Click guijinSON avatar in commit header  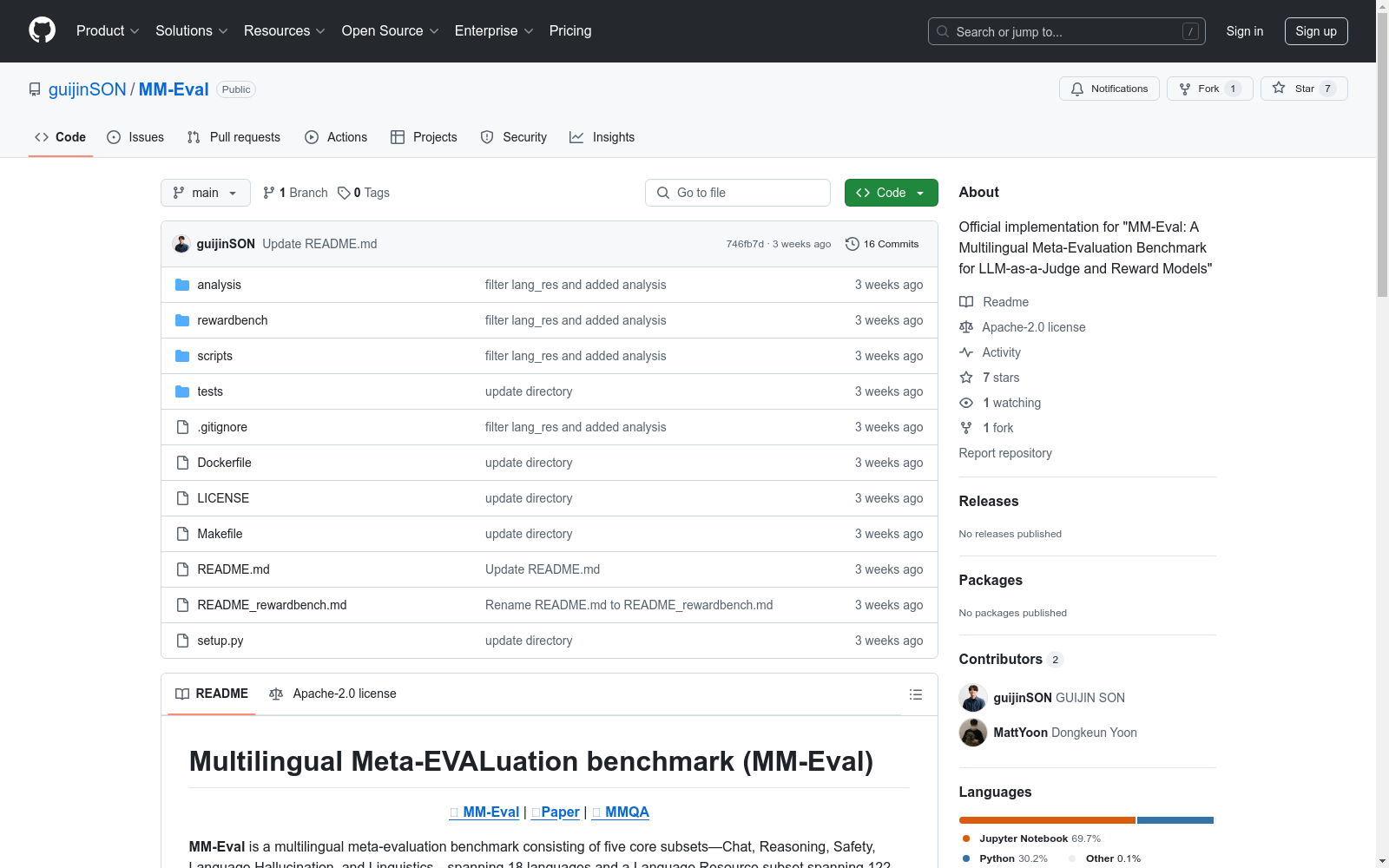tap(181, 244)
